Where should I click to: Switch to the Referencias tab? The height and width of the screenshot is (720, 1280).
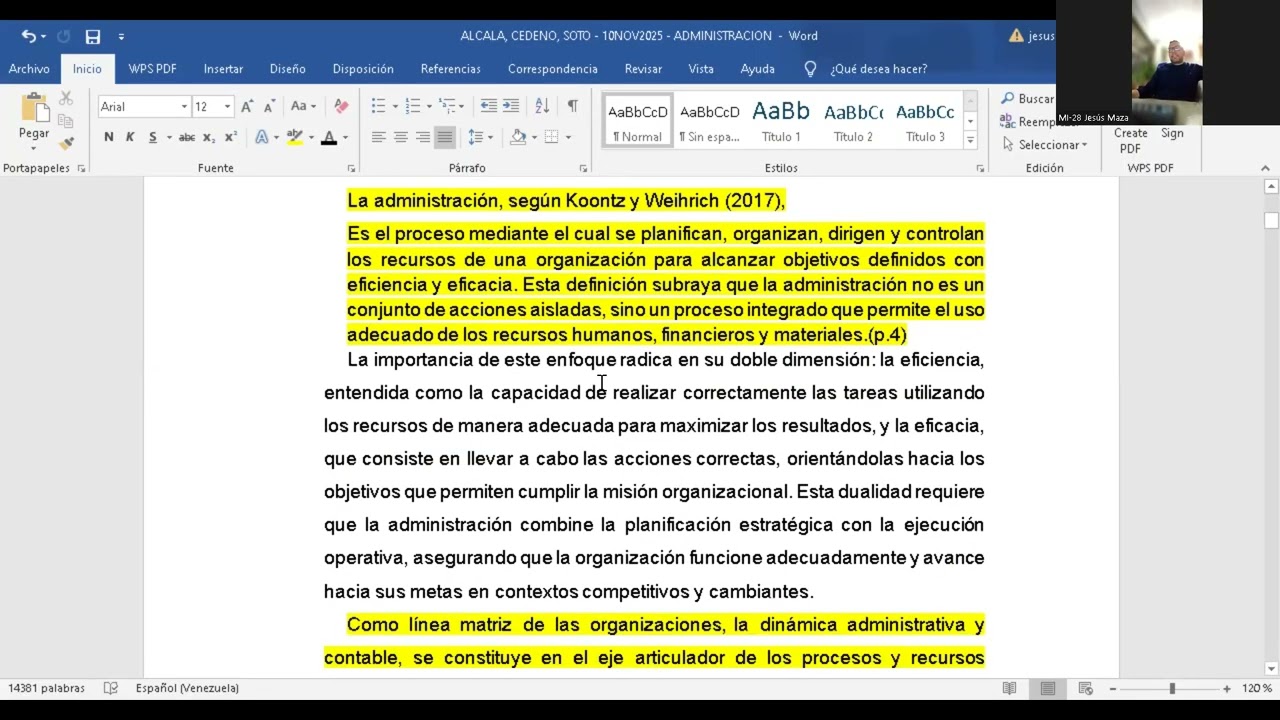(x=450, y=69)
